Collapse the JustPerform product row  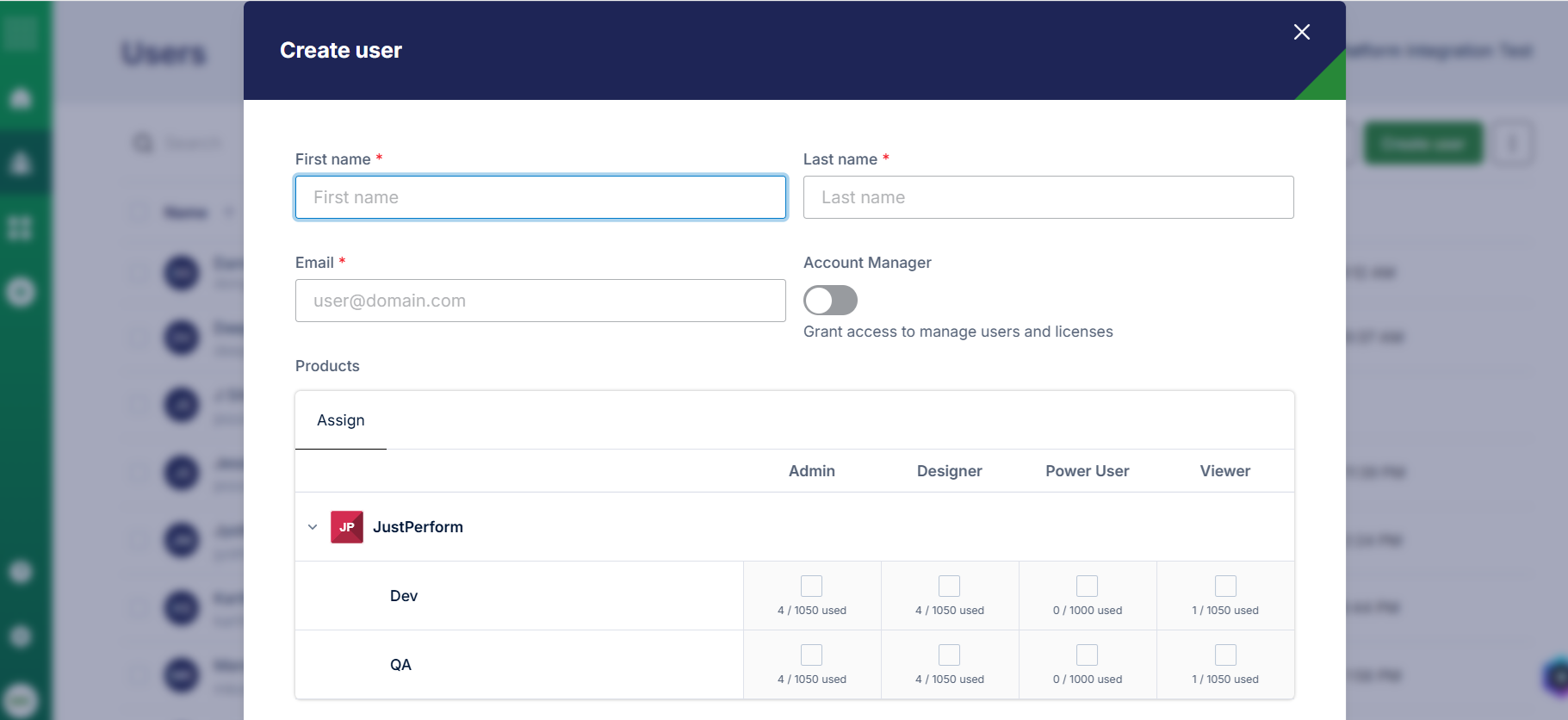313,527
